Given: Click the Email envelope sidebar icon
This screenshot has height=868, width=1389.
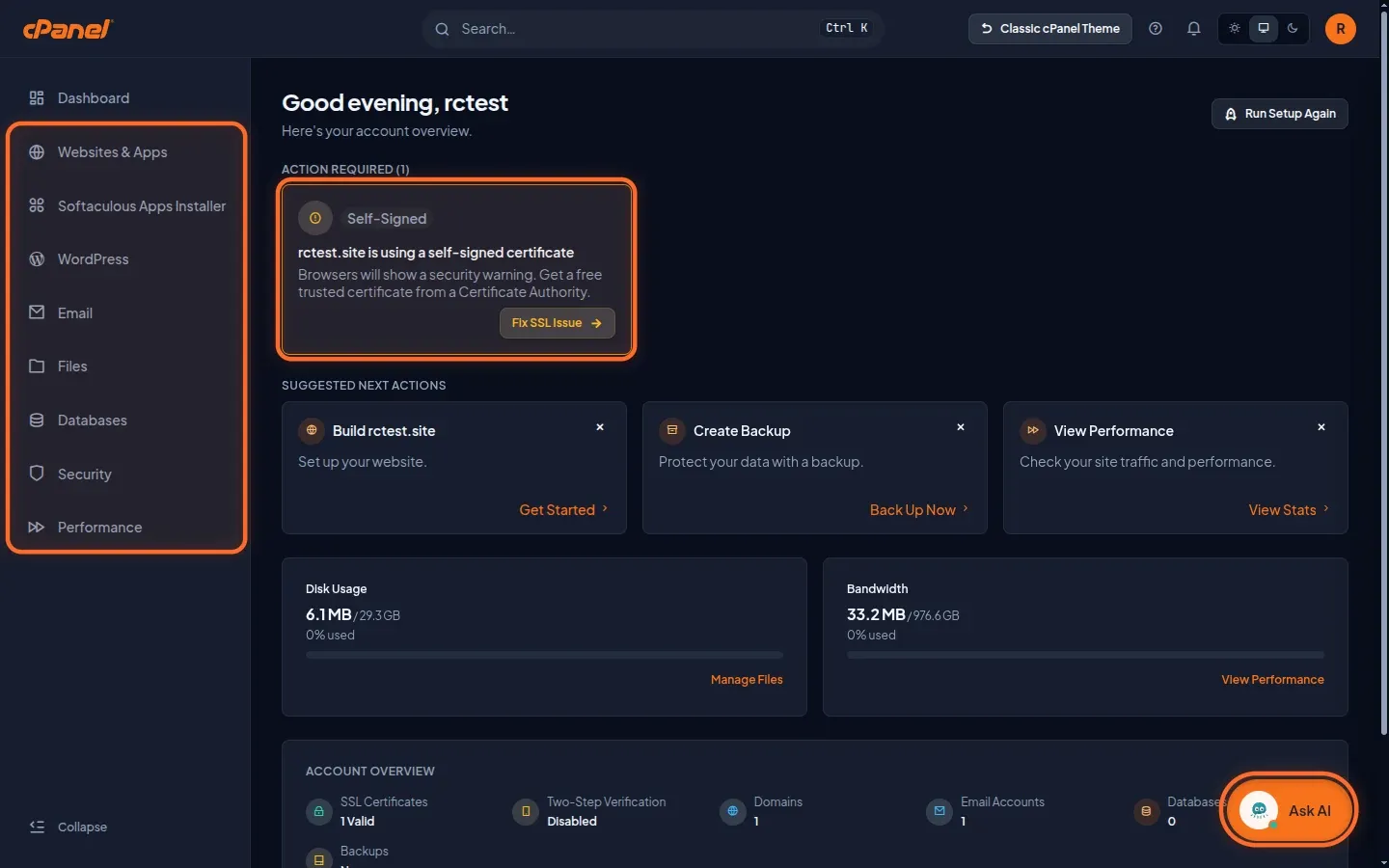Looking at the screenshot, I should (x=37, y=312).
